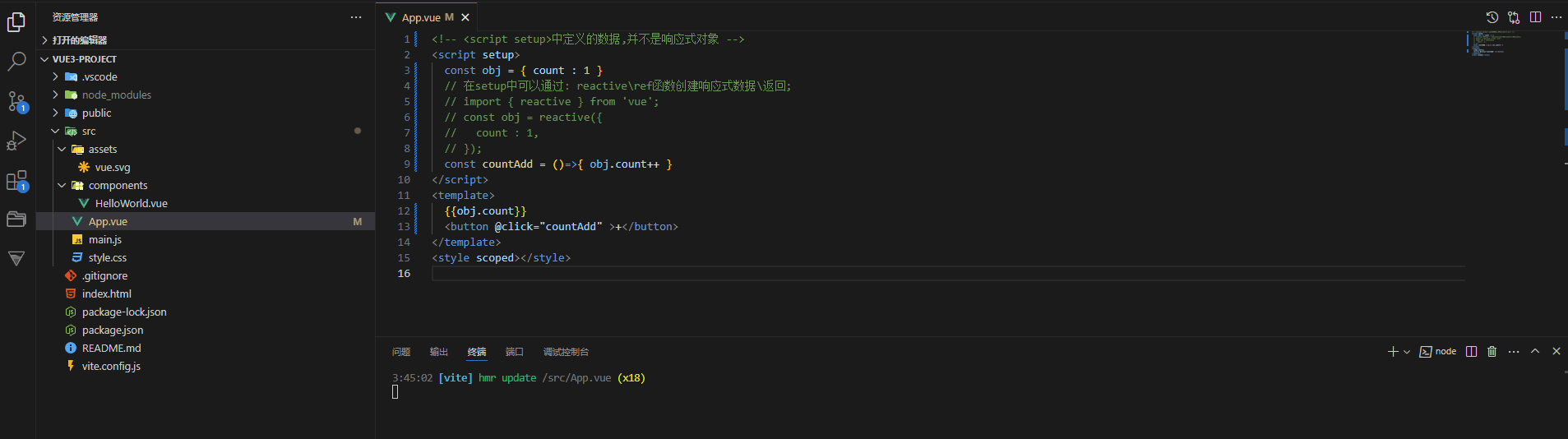The height and width of the screenshot is (439, 1568).
Task: Open vue.svg file in explorer
Action: point(206,168)
